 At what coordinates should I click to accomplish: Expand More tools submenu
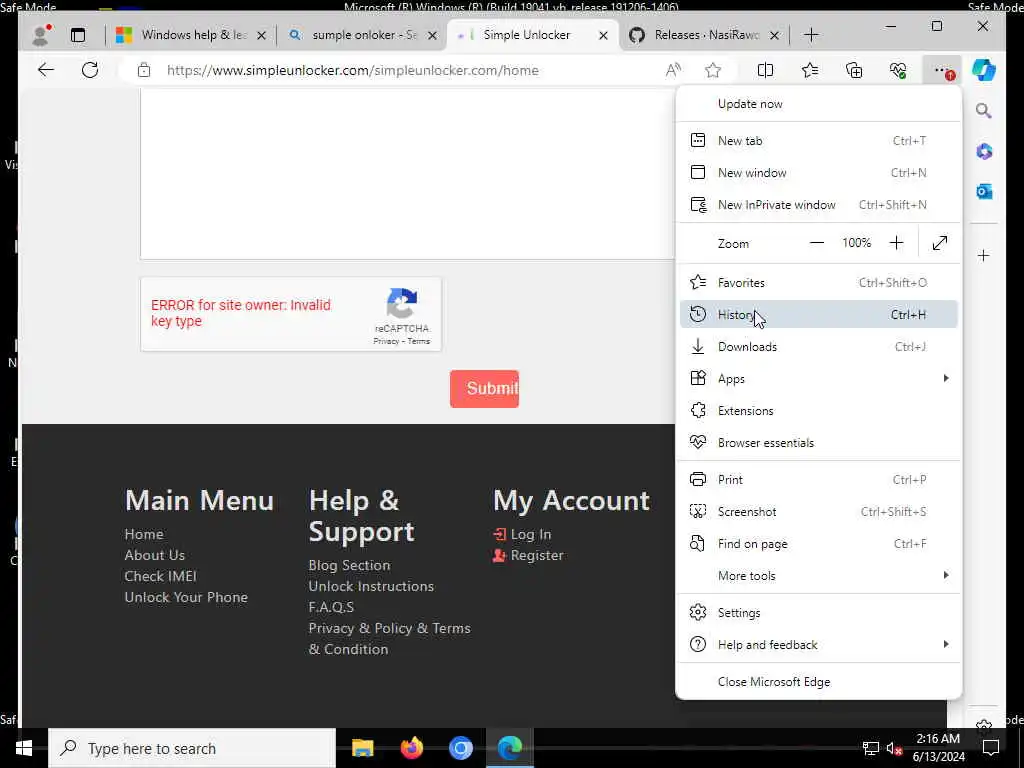(818, 576)
